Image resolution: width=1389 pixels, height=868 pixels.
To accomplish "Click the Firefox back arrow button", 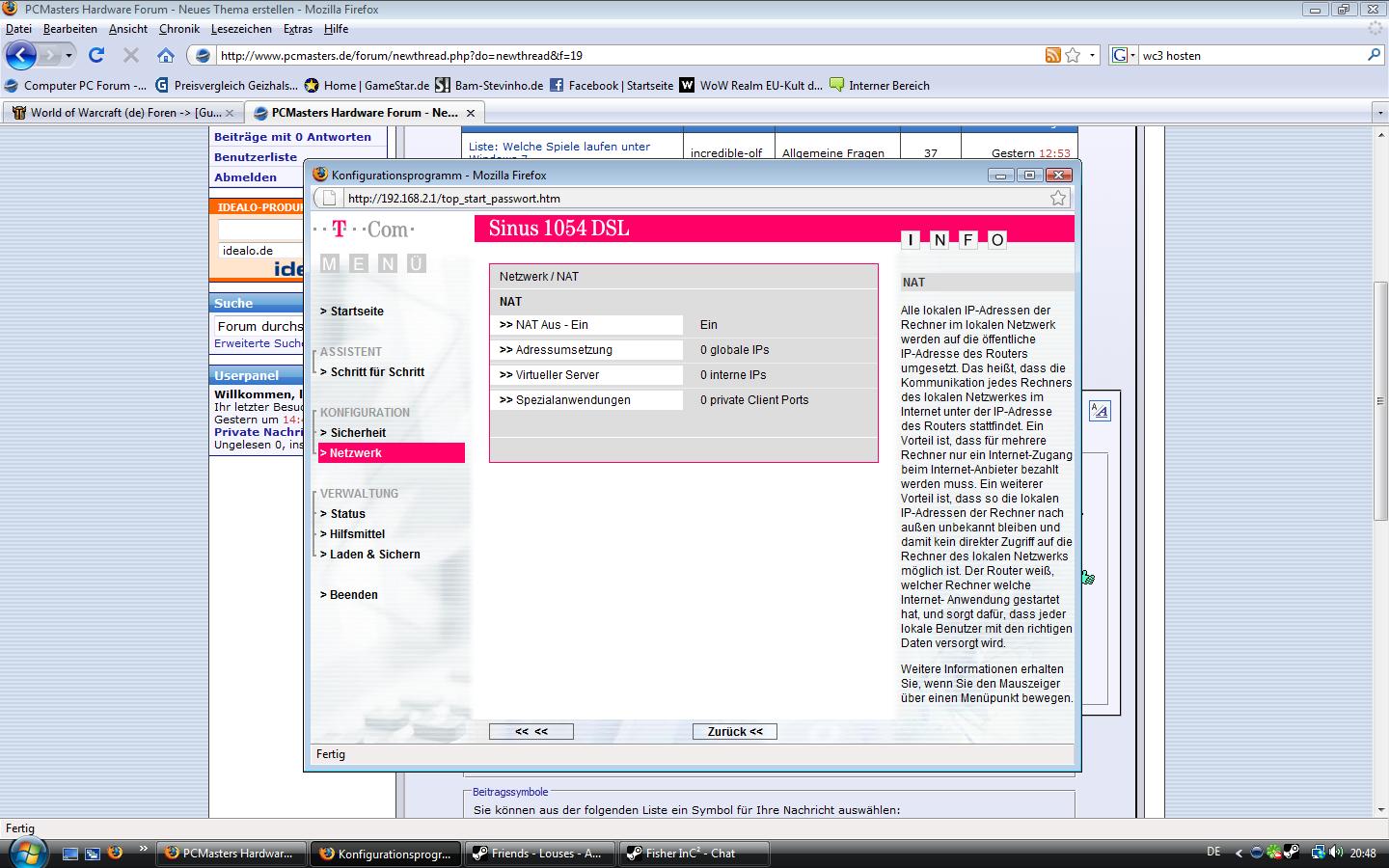I will point(21,55).
